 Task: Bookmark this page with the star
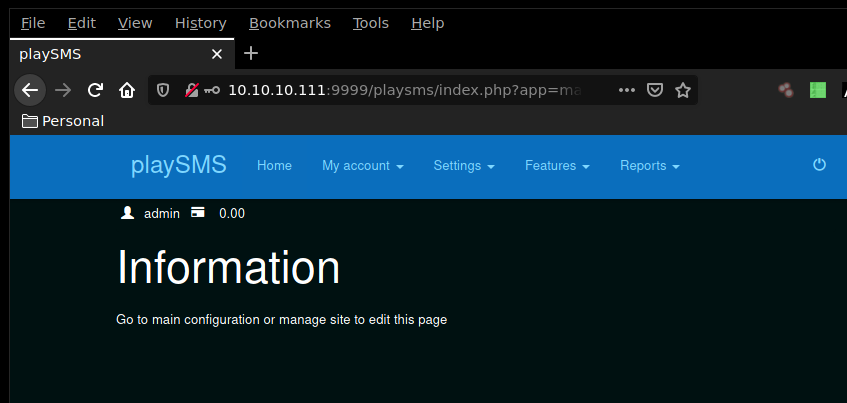(x=683, y=90)
